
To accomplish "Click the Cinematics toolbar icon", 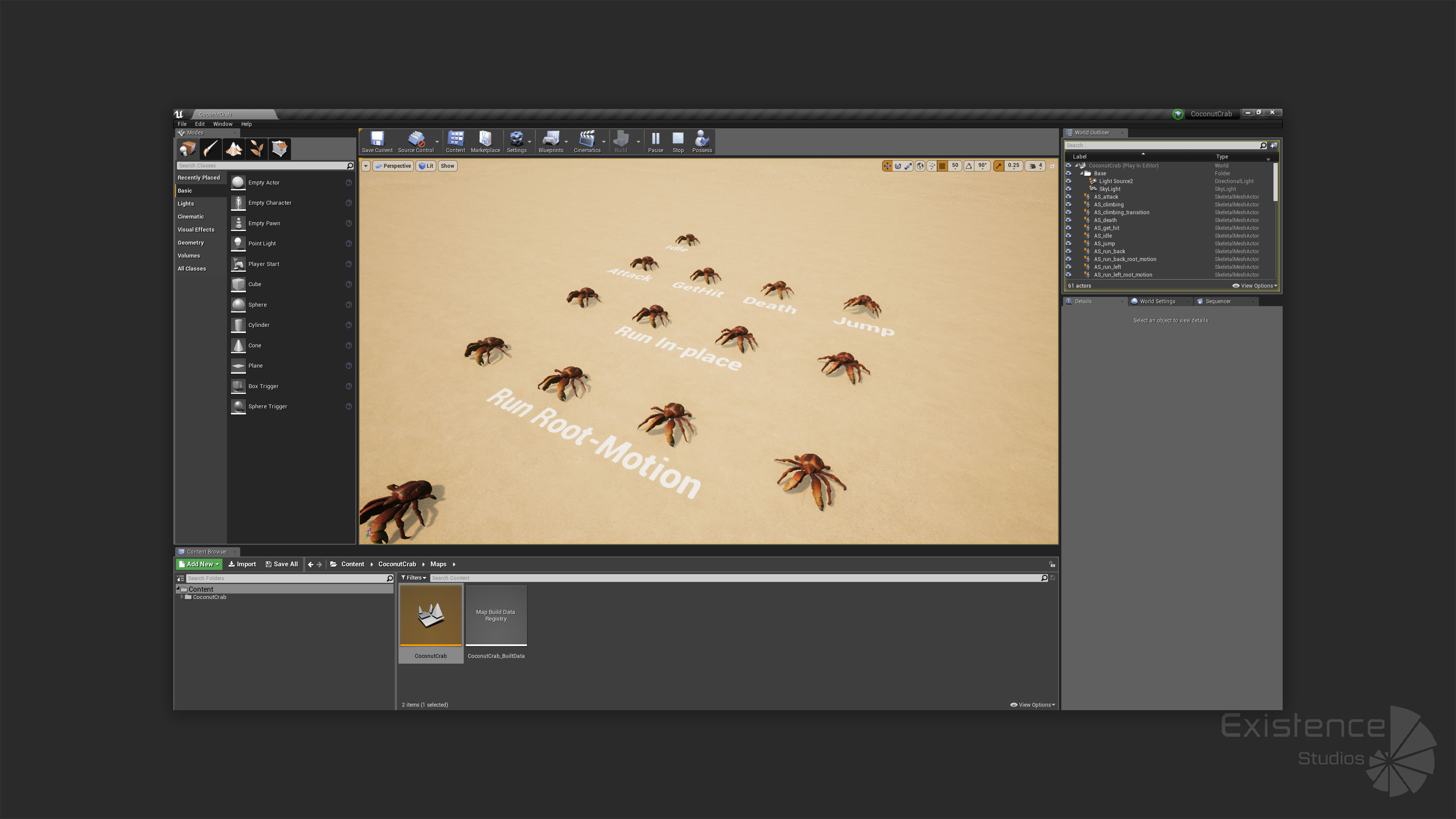I will pyautogui.click(x=587, y=141).
